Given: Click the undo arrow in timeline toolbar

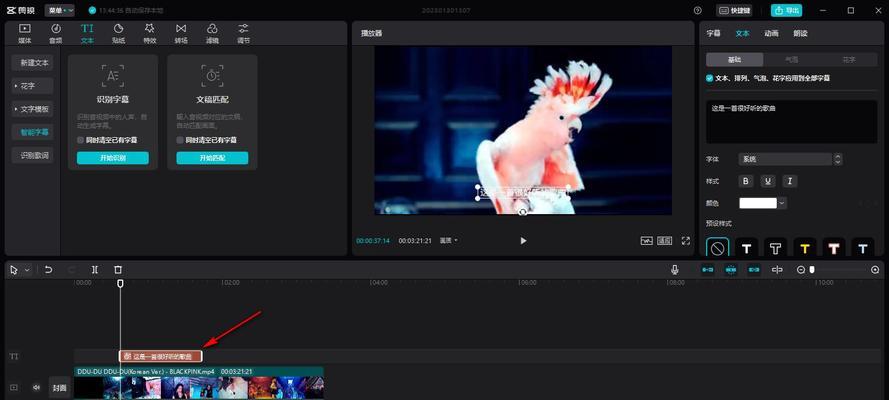Looking at the screenshot, I should pyautogui.click(x=48, y=270).
